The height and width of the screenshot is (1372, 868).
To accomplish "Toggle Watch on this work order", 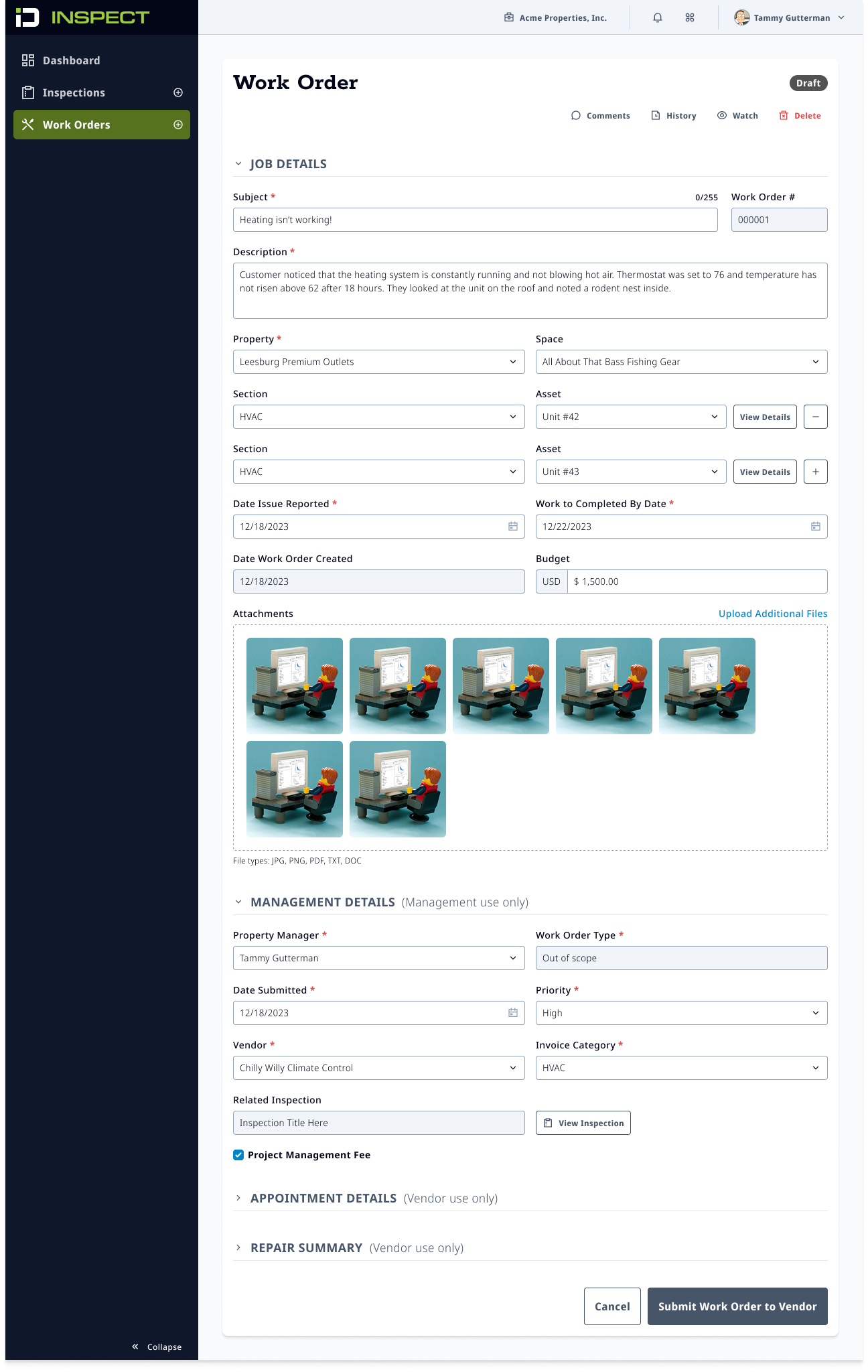I will [737, 116].
